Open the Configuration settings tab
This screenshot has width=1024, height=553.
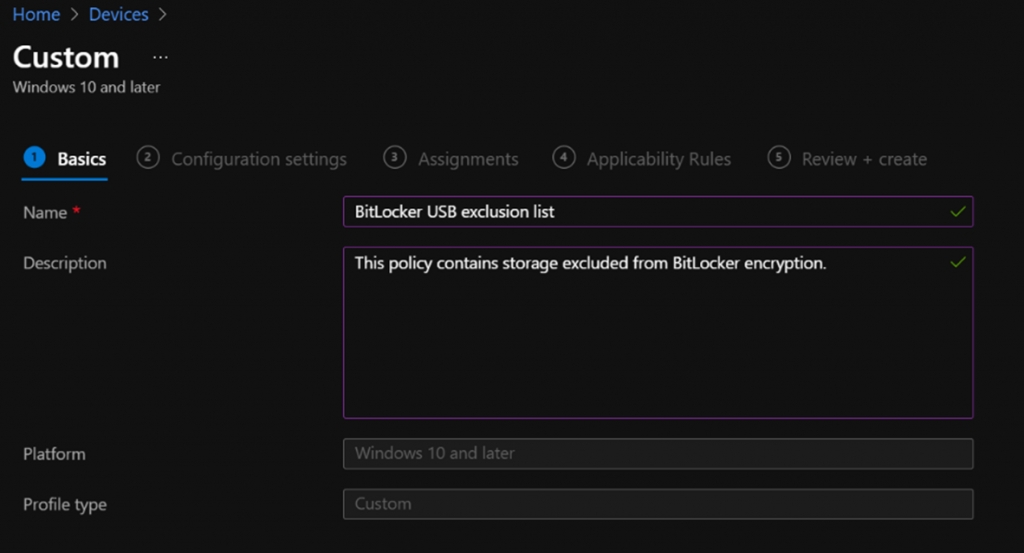click(x=259, y=159)
